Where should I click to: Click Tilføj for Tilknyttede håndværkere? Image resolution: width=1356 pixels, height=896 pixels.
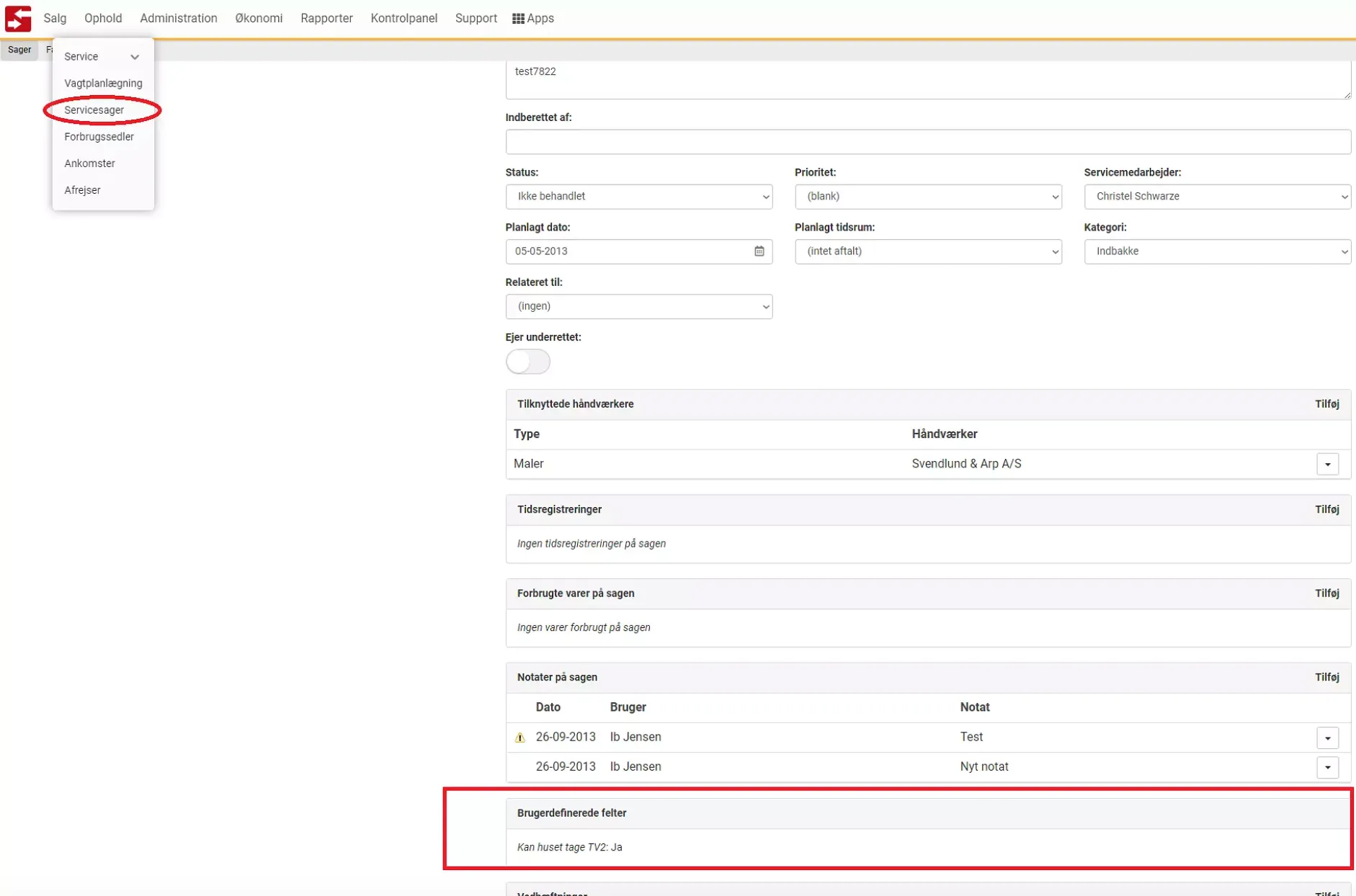1326,404
